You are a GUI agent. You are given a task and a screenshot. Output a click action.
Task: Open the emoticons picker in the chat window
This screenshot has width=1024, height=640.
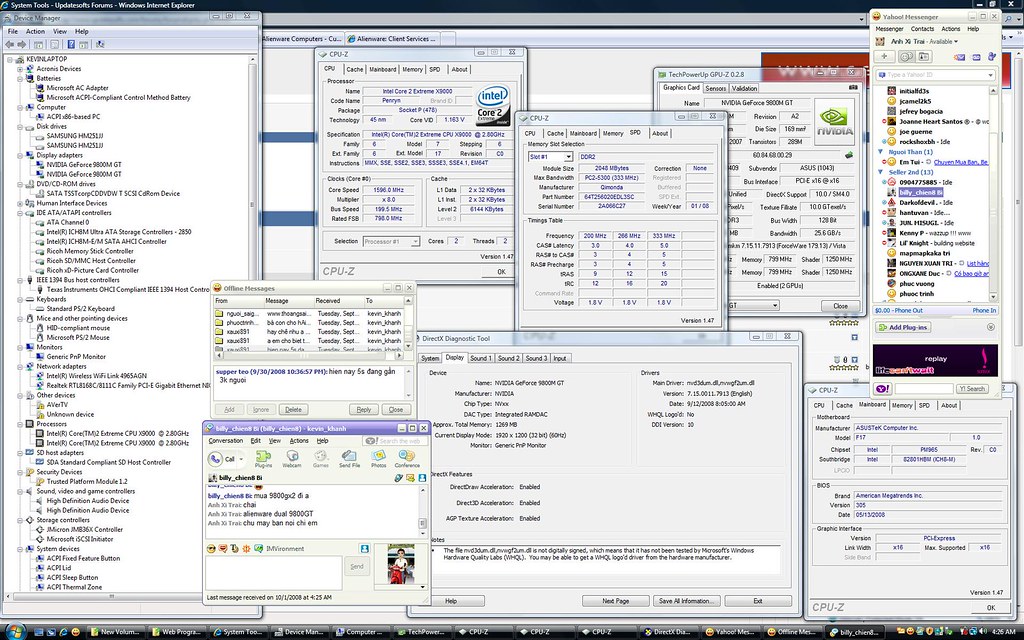pyautogui.click(x=211, y=549)
